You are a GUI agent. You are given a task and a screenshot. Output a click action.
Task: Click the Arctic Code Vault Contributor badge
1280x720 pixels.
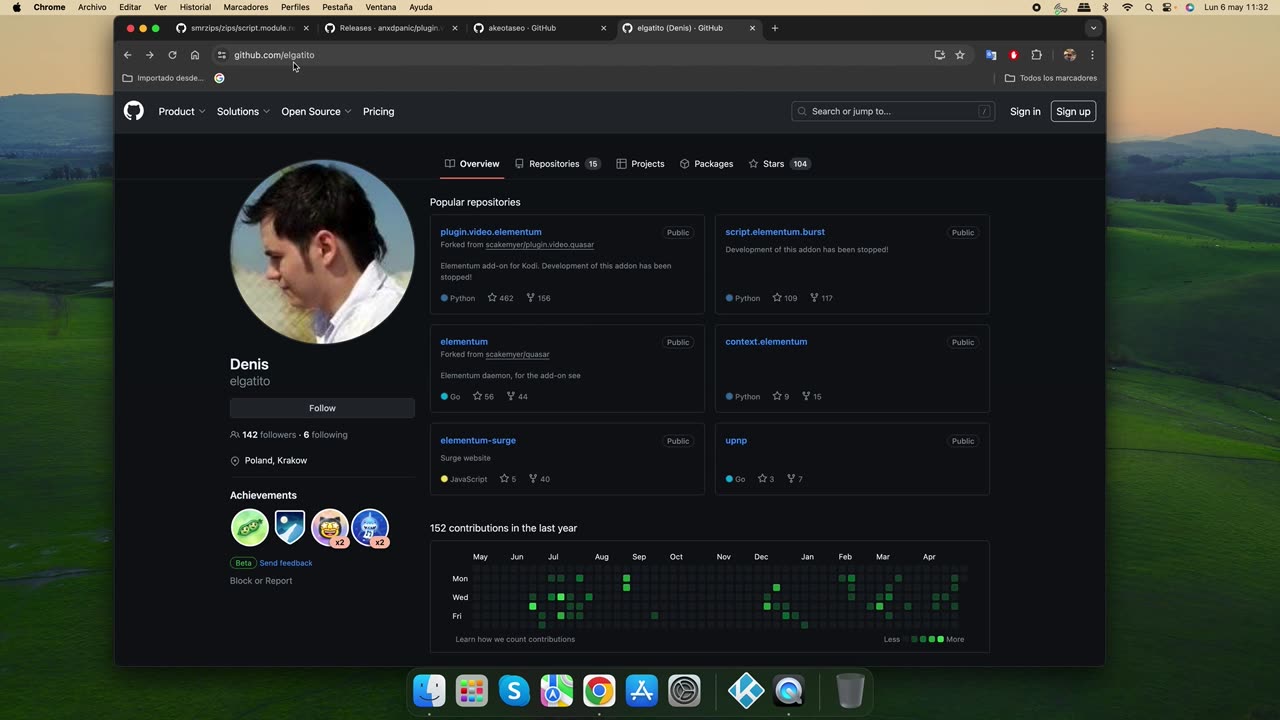coord(289,527)
